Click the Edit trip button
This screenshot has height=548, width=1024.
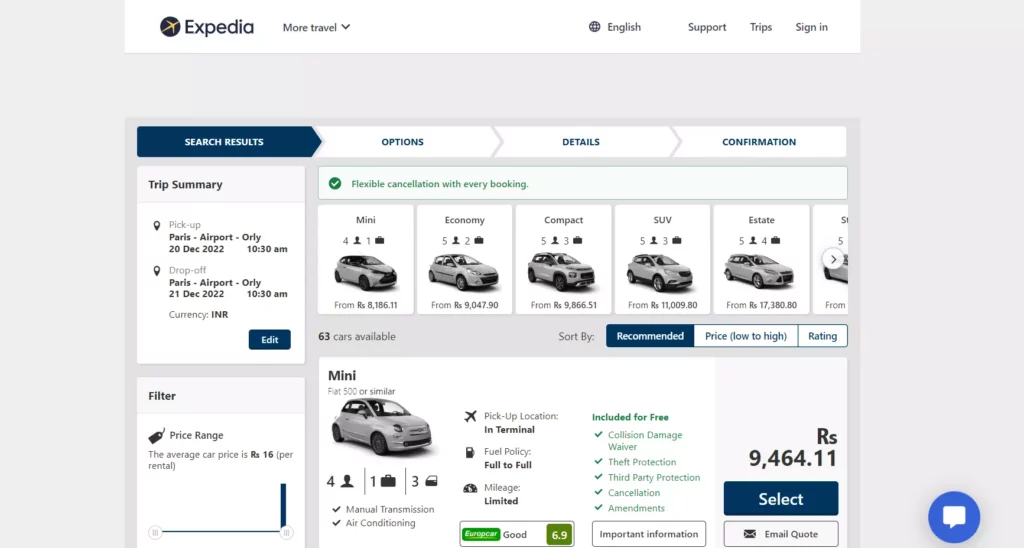pos(269,340)
